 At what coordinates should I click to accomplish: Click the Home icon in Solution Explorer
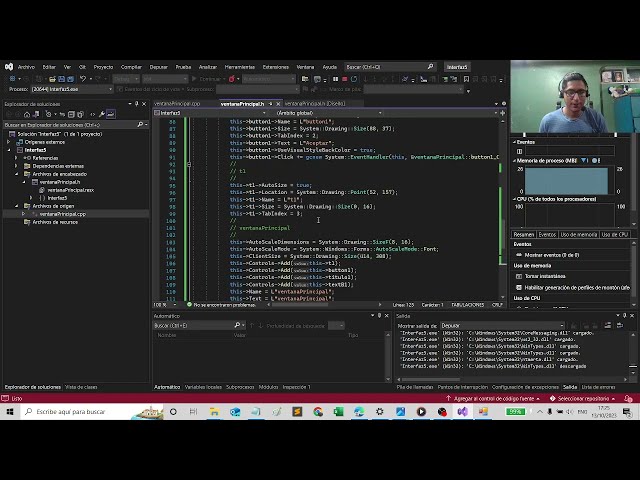27,114
